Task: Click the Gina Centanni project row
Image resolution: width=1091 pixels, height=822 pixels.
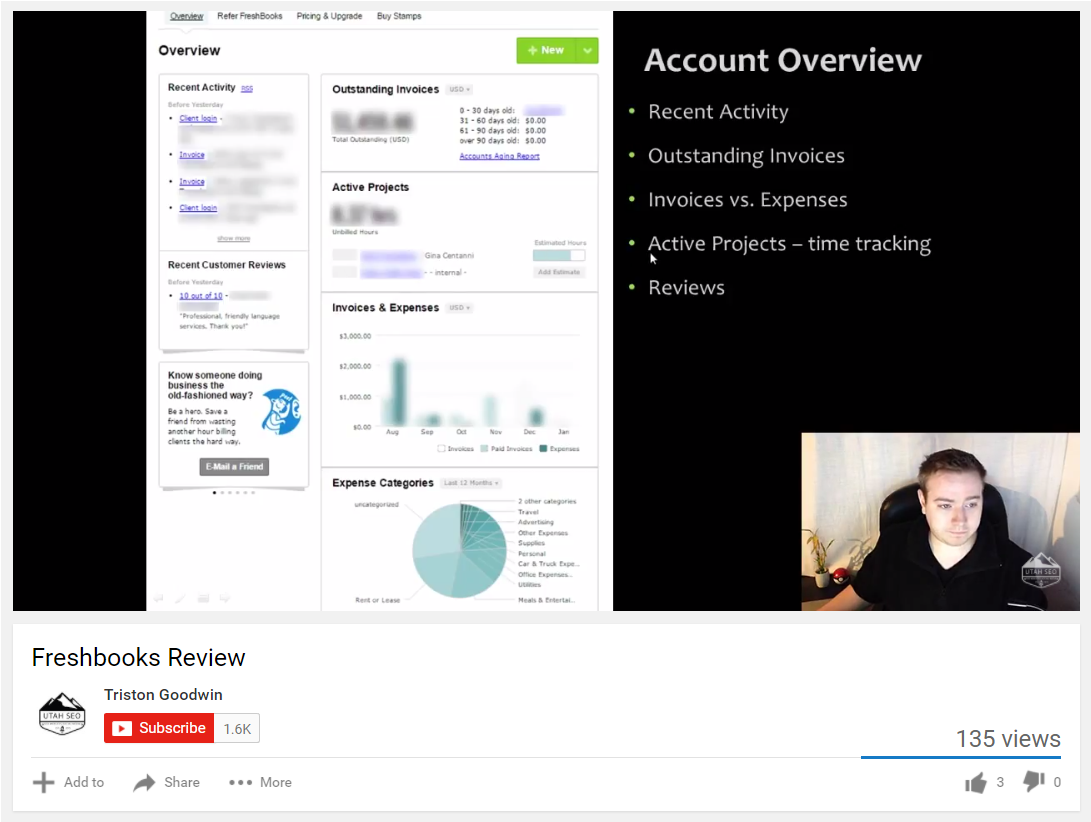Action: 459,255
